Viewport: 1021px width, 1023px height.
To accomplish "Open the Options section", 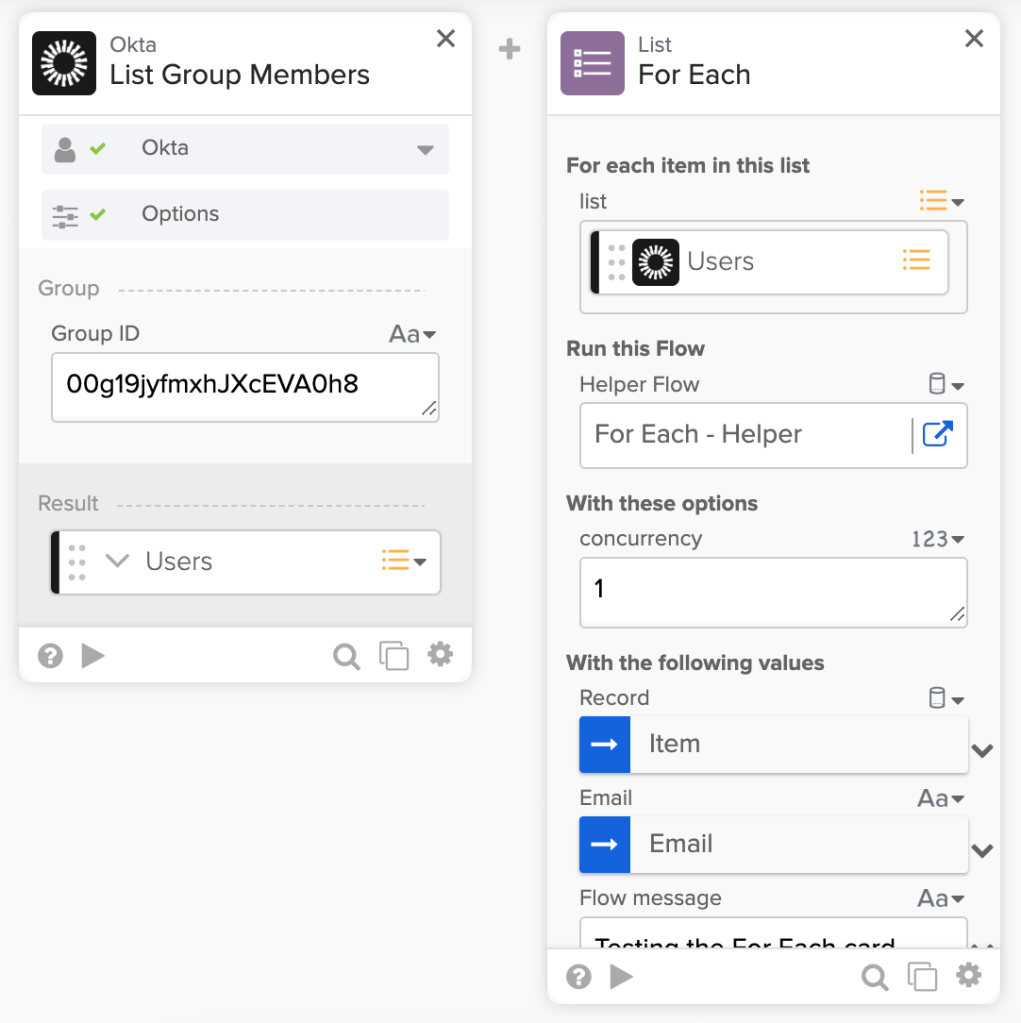I will tap(245, 214).
